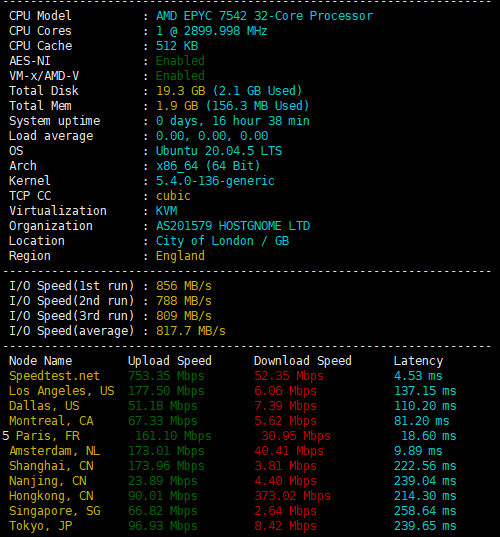
Task: Click the AES-NI Enabled status
Action: coord(180,61)
